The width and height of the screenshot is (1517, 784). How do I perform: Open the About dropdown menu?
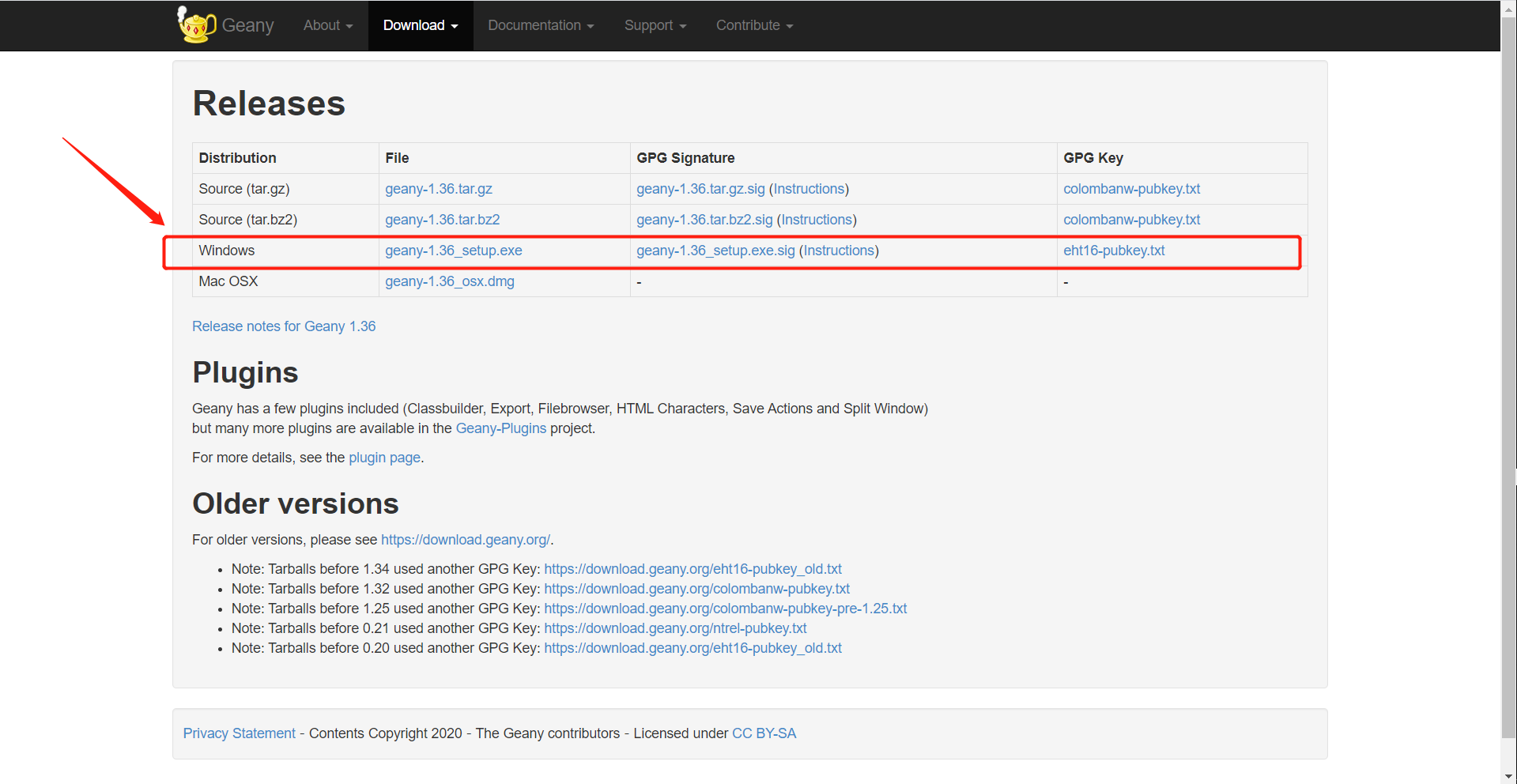(x=328, y=25)
